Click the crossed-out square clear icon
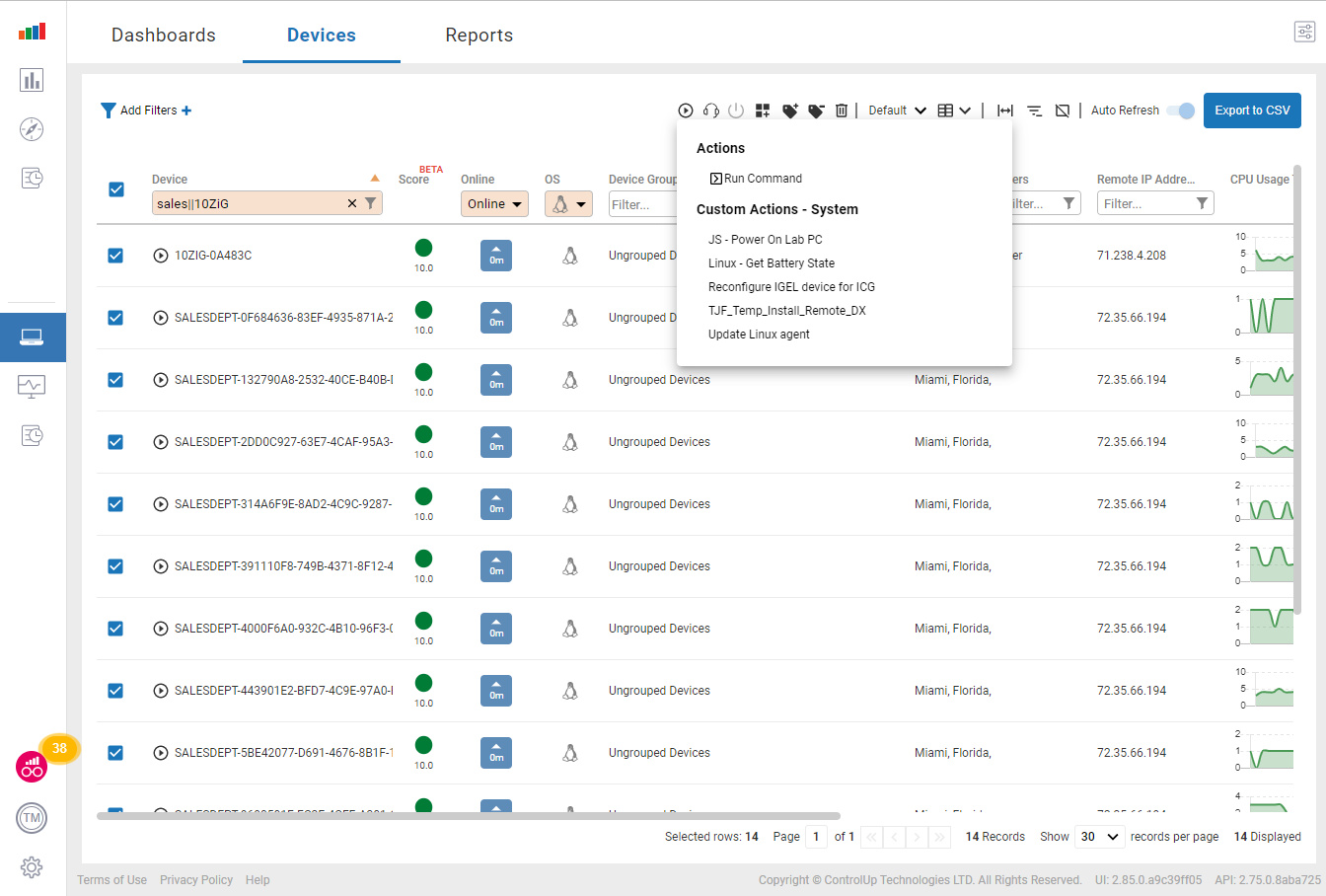This screenshot has height=896, width=1326. (1063, 111)
